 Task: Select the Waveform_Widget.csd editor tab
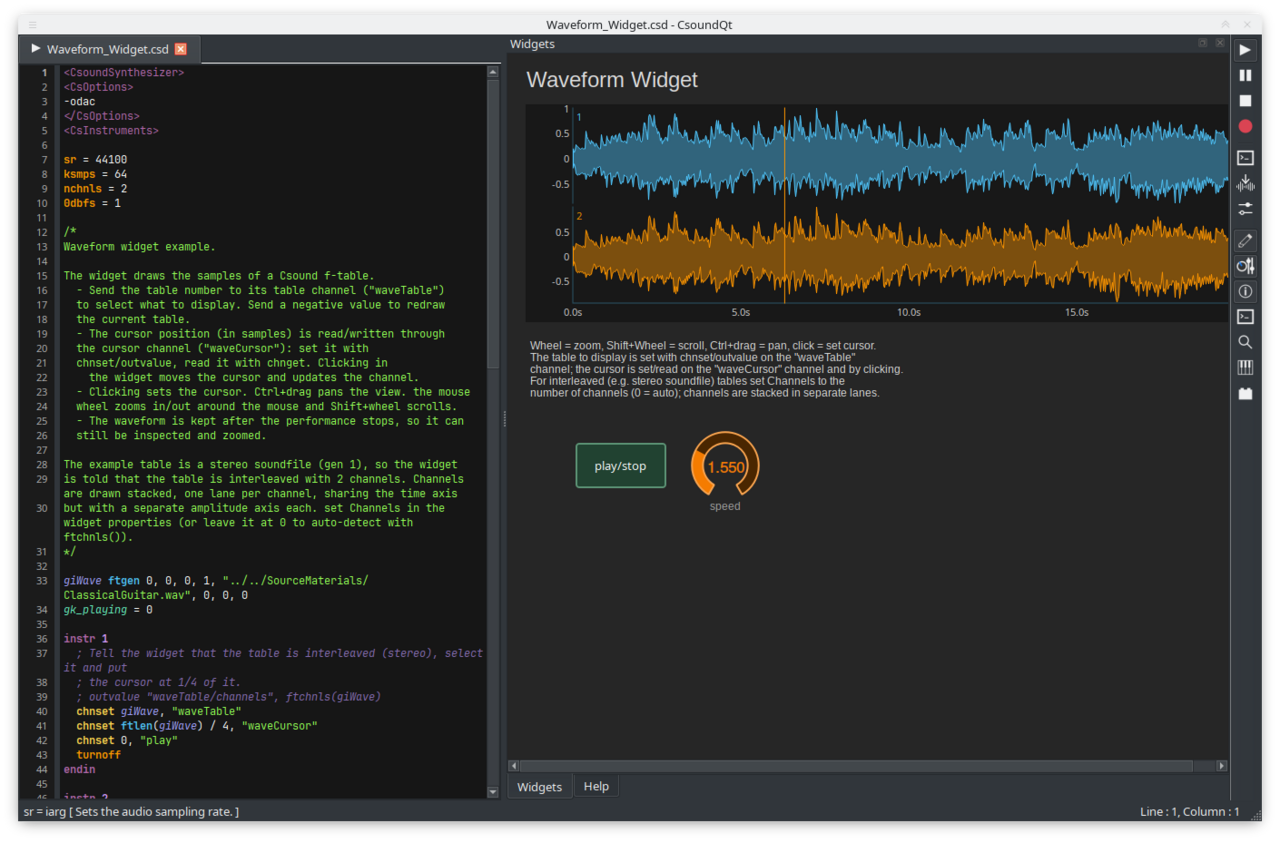108,49
